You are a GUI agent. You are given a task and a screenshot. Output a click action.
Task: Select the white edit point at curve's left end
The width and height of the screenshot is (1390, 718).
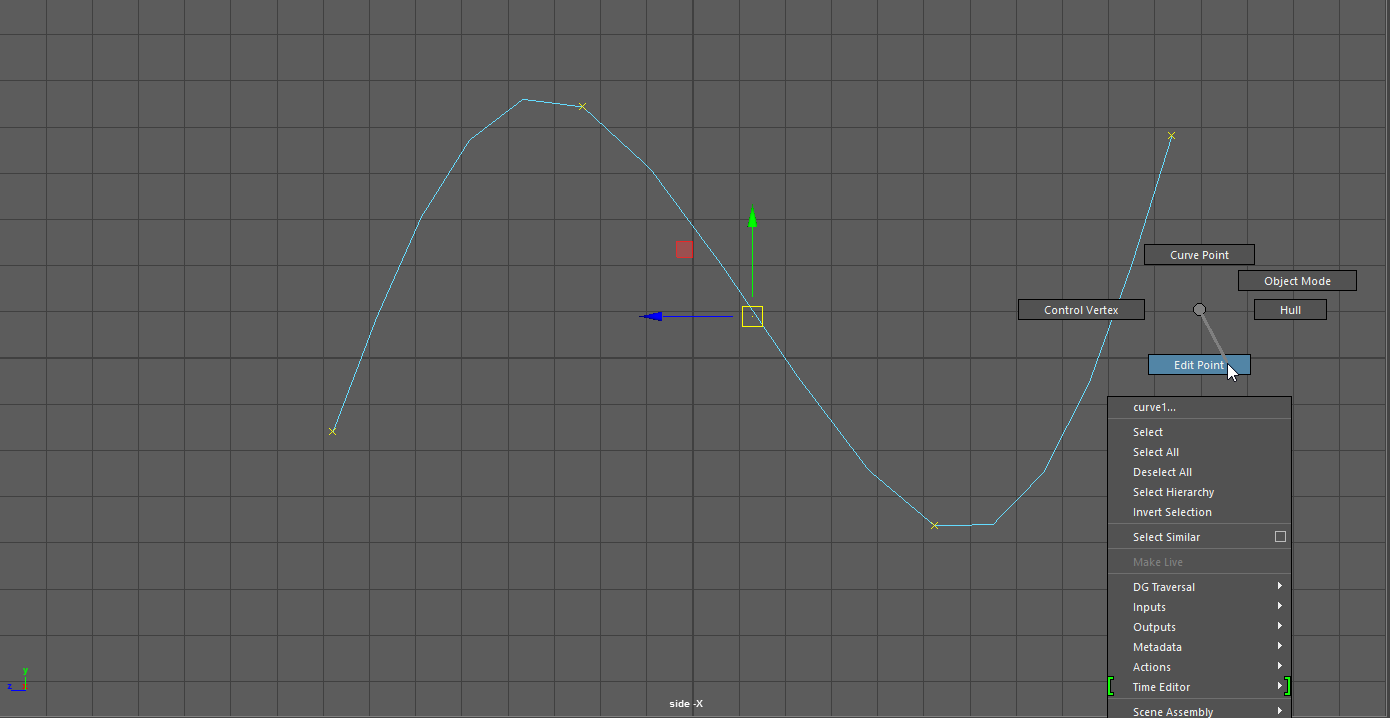tap(333, 431)
